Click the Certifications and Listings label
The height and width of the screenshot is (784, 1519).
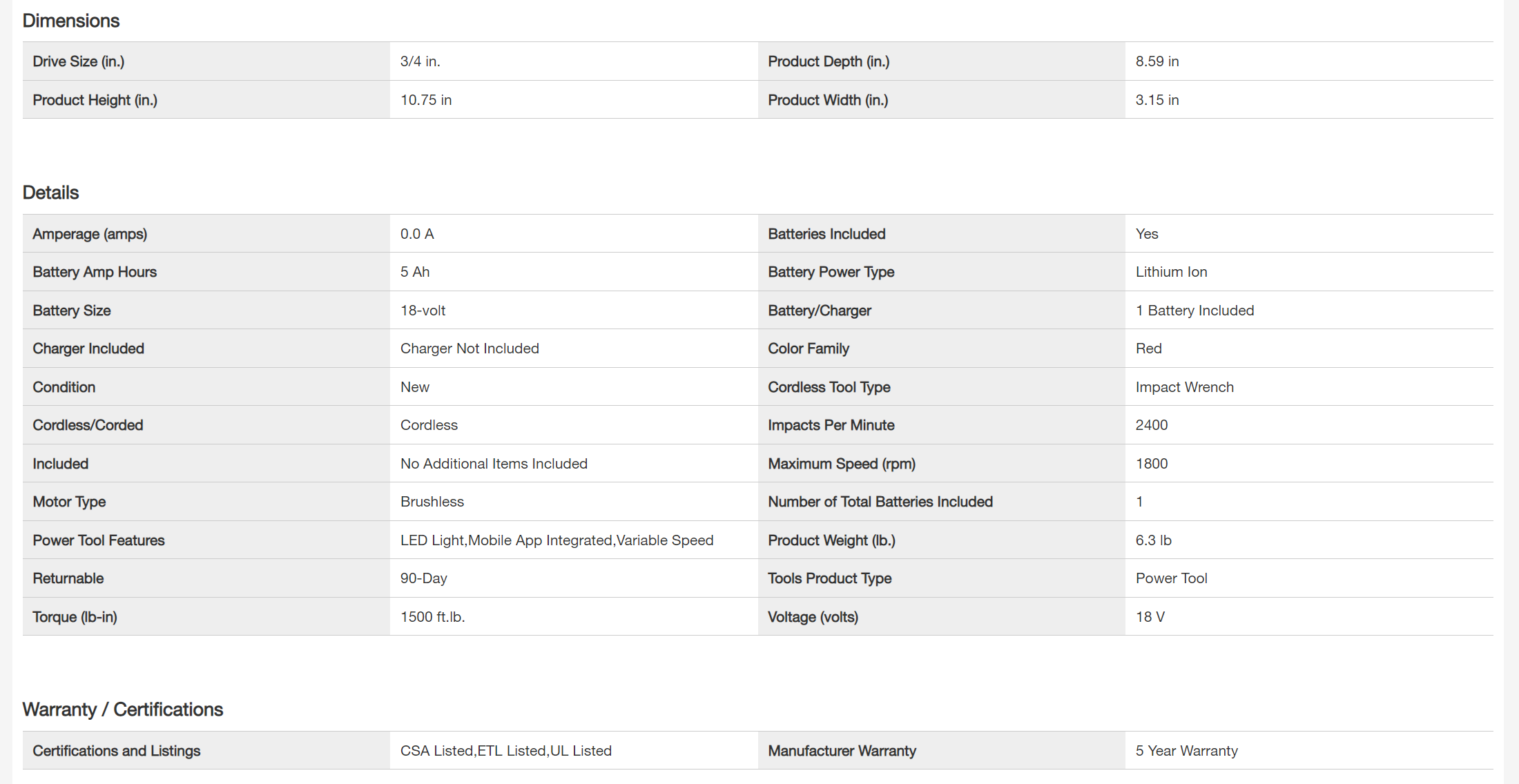(117, 751)
